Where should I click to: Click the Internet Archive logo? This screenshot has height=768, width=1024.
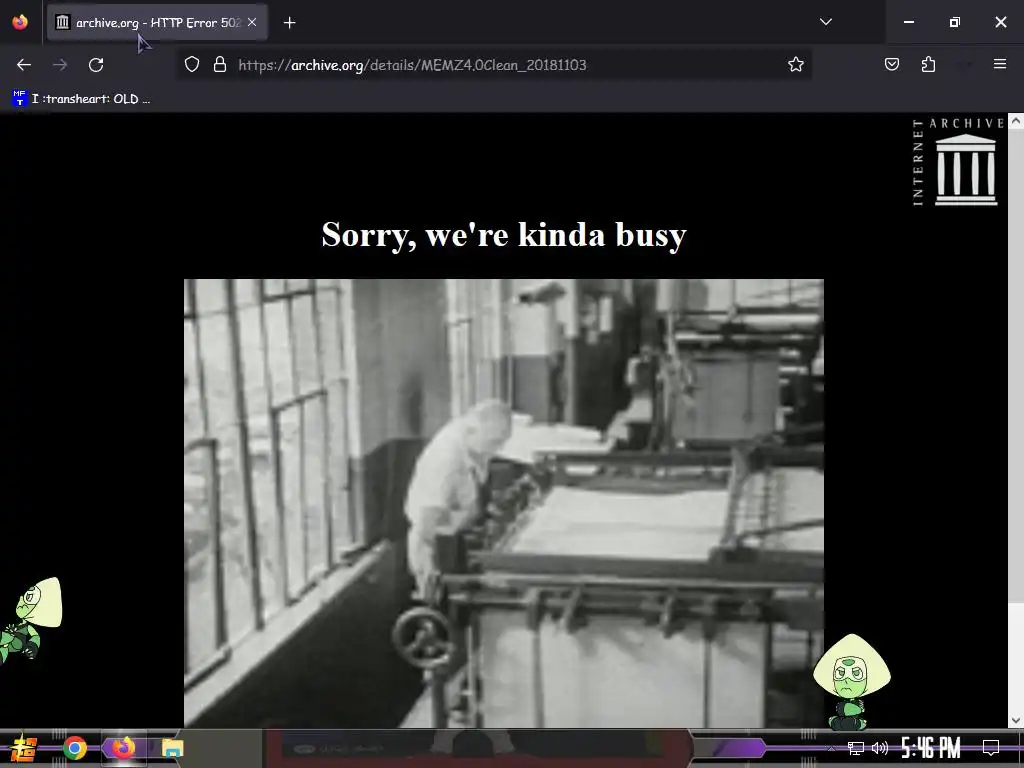pyautogui.click(x=959, y=162)
